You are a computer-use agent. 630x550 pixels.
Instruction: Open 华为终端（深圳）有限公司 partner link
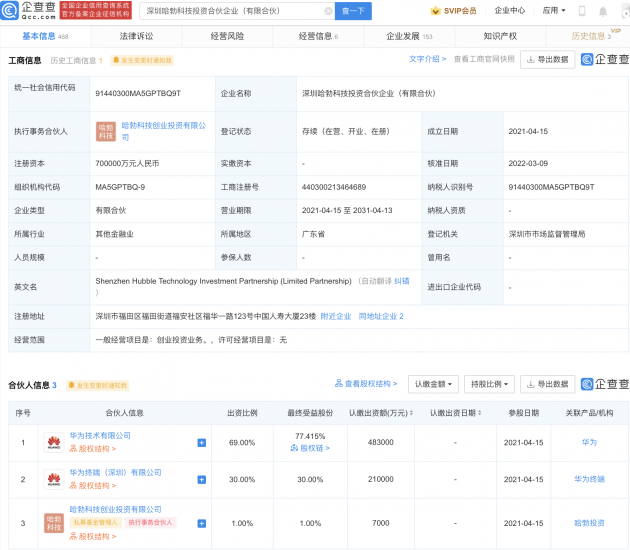[x=115, y=472]
